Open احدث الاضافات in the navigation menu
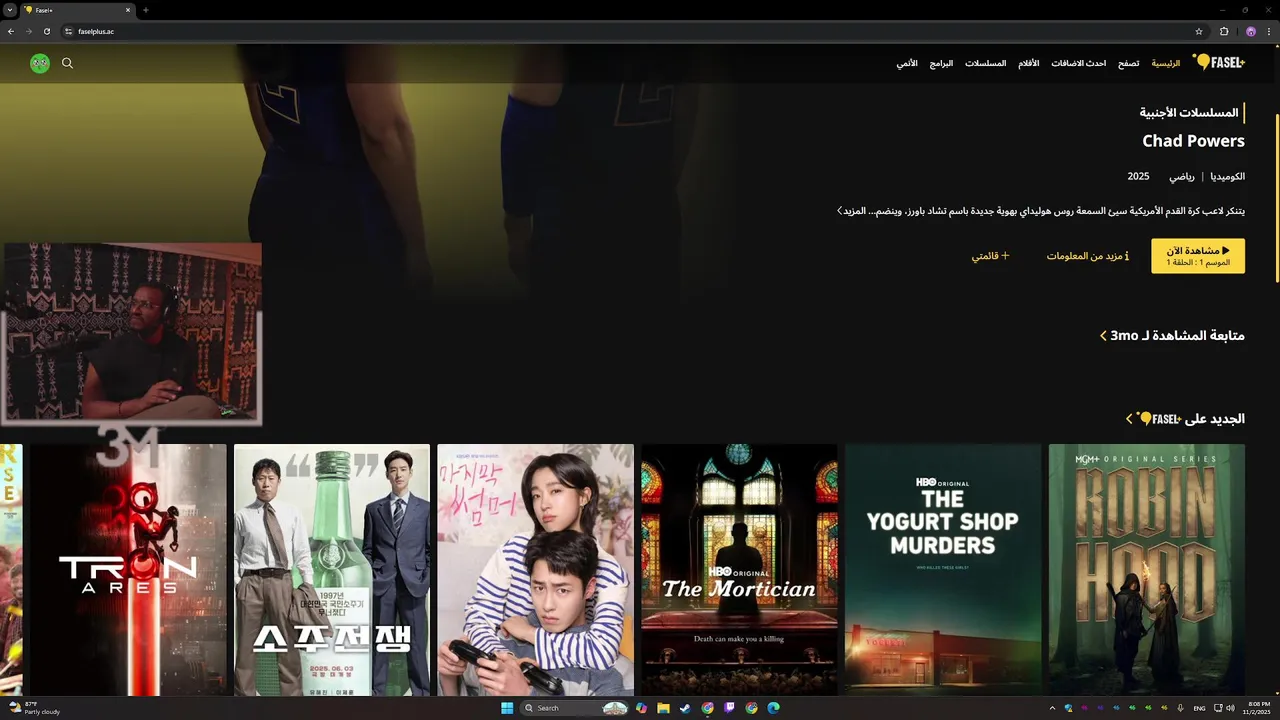 tap(1078, 63)
